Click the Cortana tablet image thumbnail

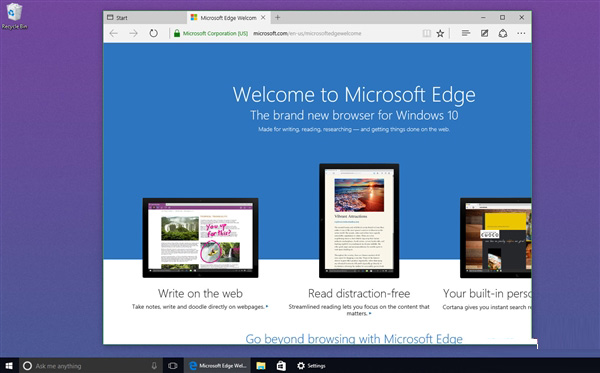pos(496,238)
